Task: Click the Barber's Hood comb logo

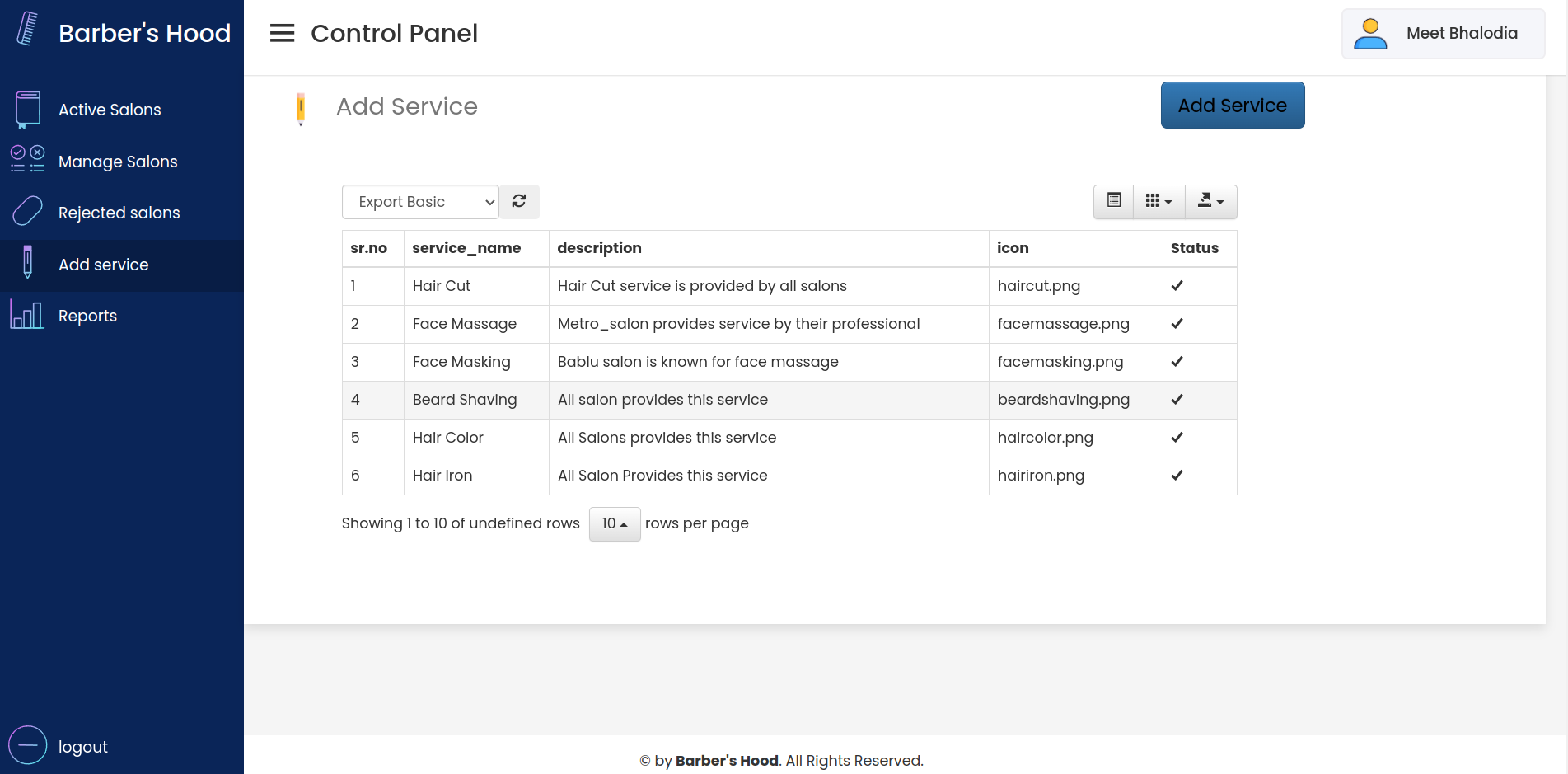Action: click(26, 30)
